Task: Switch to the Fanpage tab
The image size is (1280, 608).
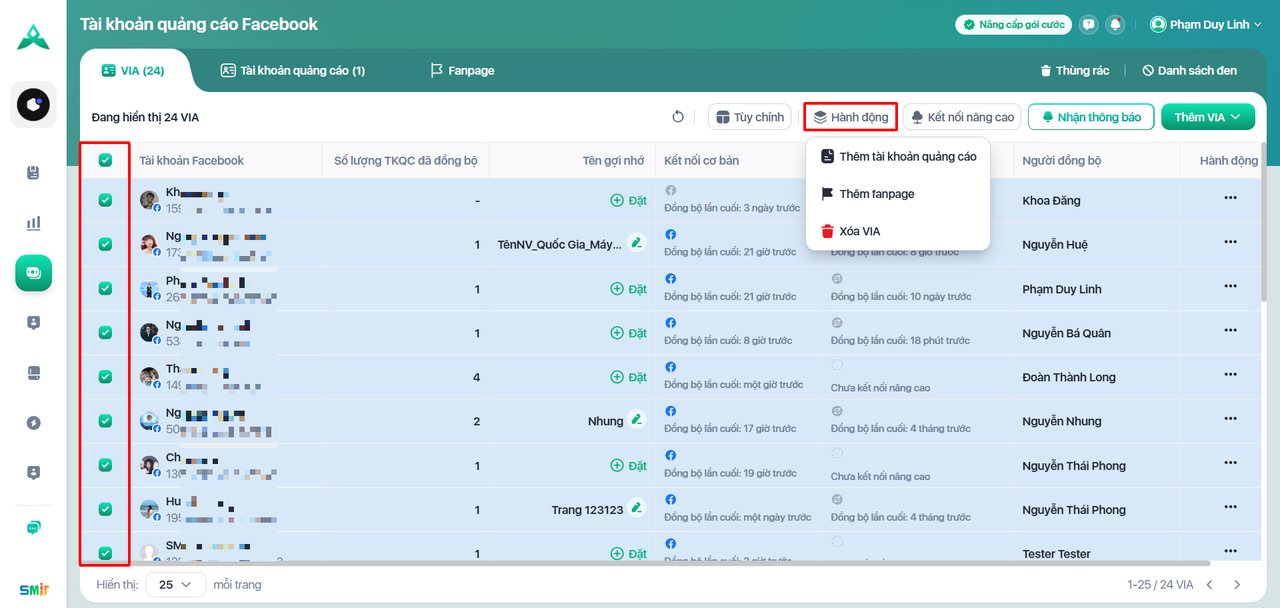Action: 461,71
